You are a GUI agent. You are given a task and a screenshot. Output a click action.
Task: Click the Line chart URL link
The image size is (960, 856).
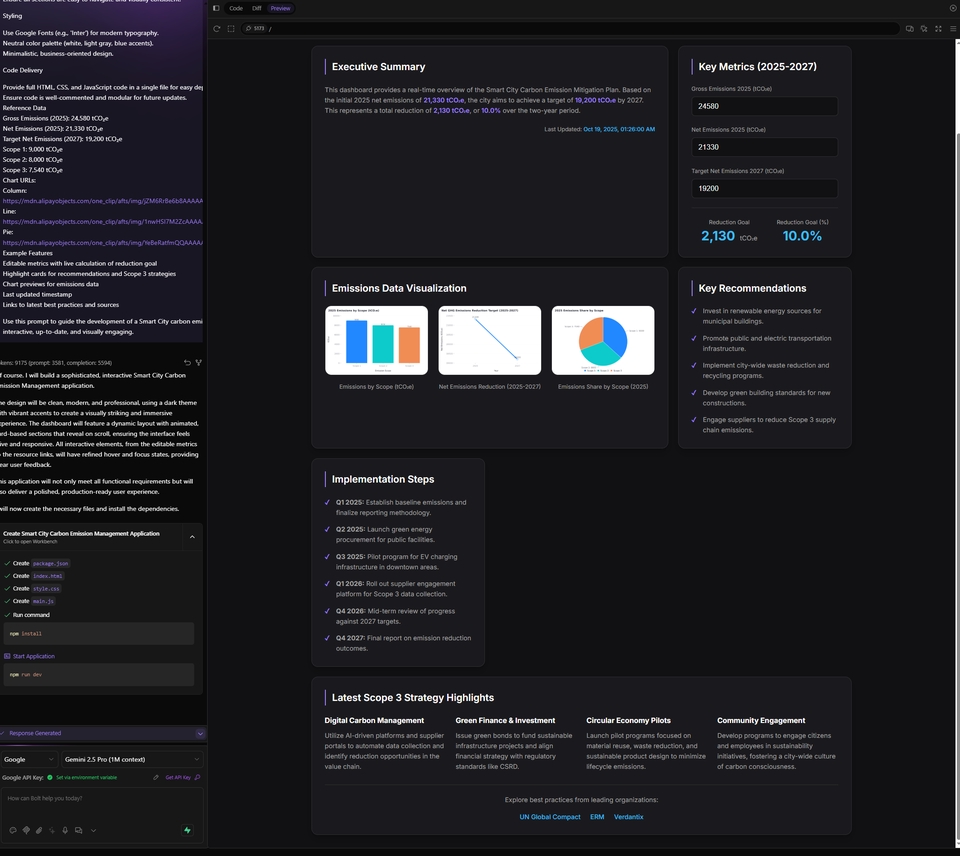pos(103,222)
